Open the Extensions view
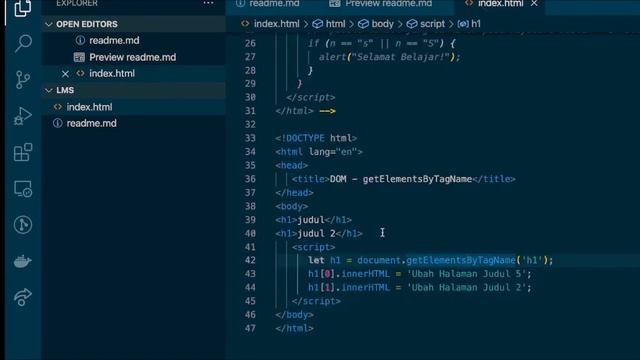Image resolution: width=640 pixels, height=360 pixels. click(x=23, y=152)
